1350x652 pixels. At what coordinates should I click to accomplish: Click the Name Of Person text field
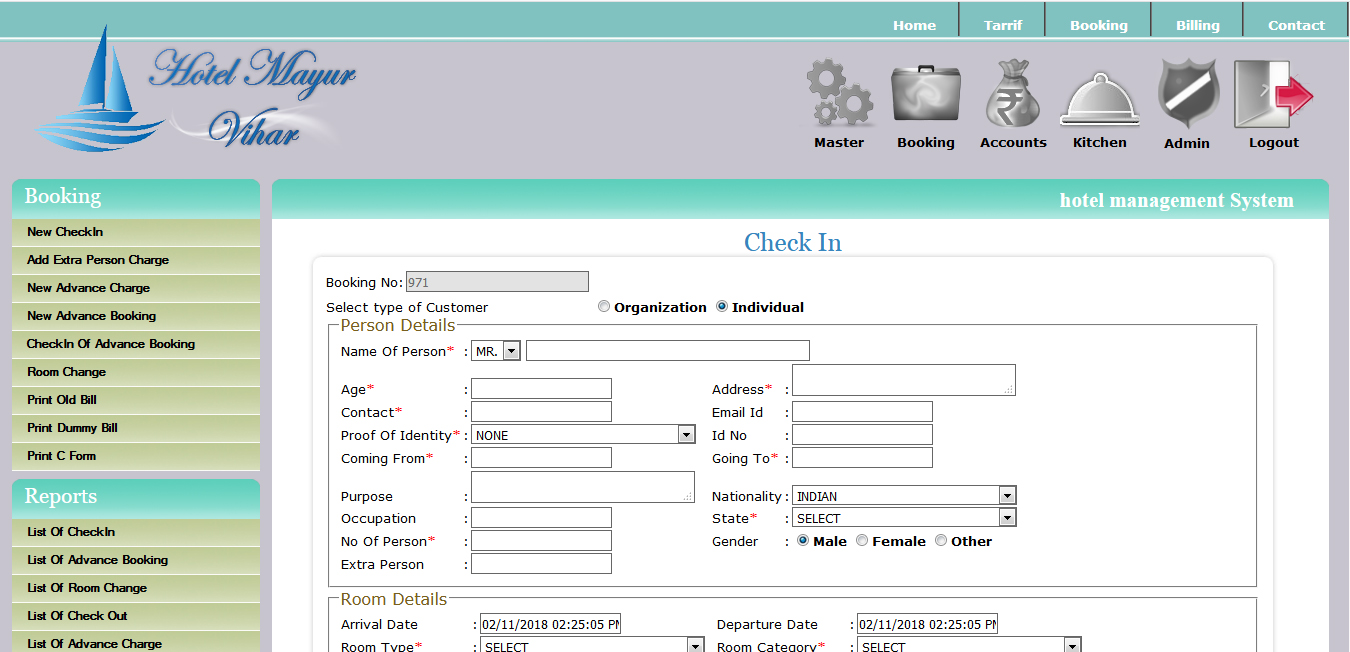pyautogui.click(x=668, y=351)
